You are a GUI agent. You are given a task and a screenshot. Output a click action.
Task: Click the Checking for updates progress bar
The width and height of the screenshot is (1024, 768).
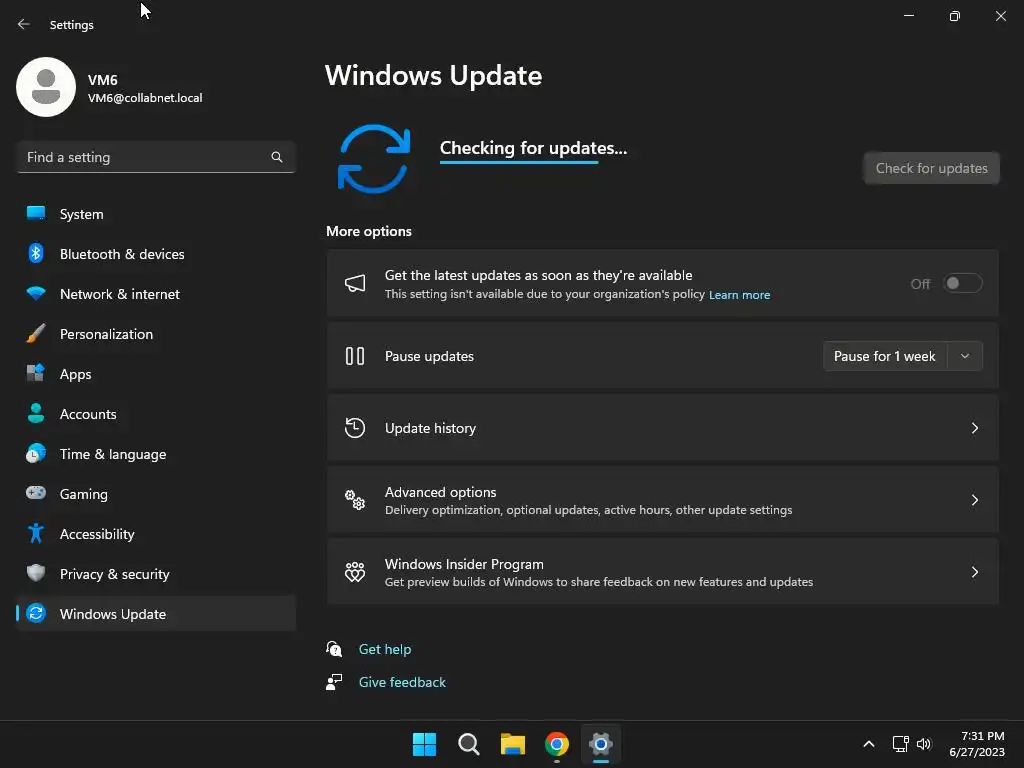pos(519,162)
